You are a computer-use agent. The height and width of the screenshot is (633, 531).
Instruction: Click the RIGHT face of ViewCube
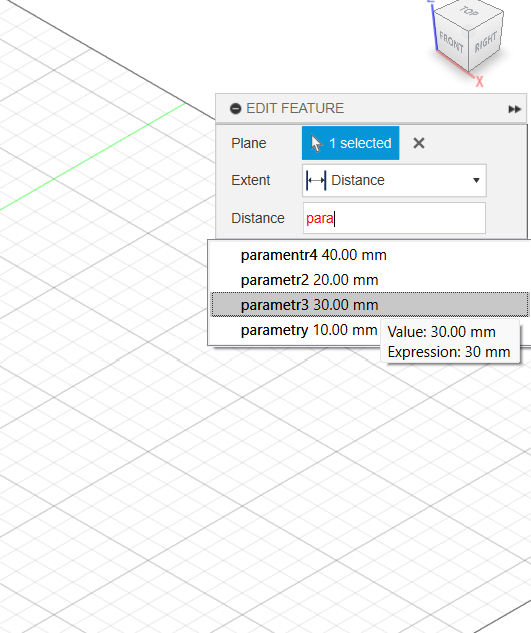[485, 43]
